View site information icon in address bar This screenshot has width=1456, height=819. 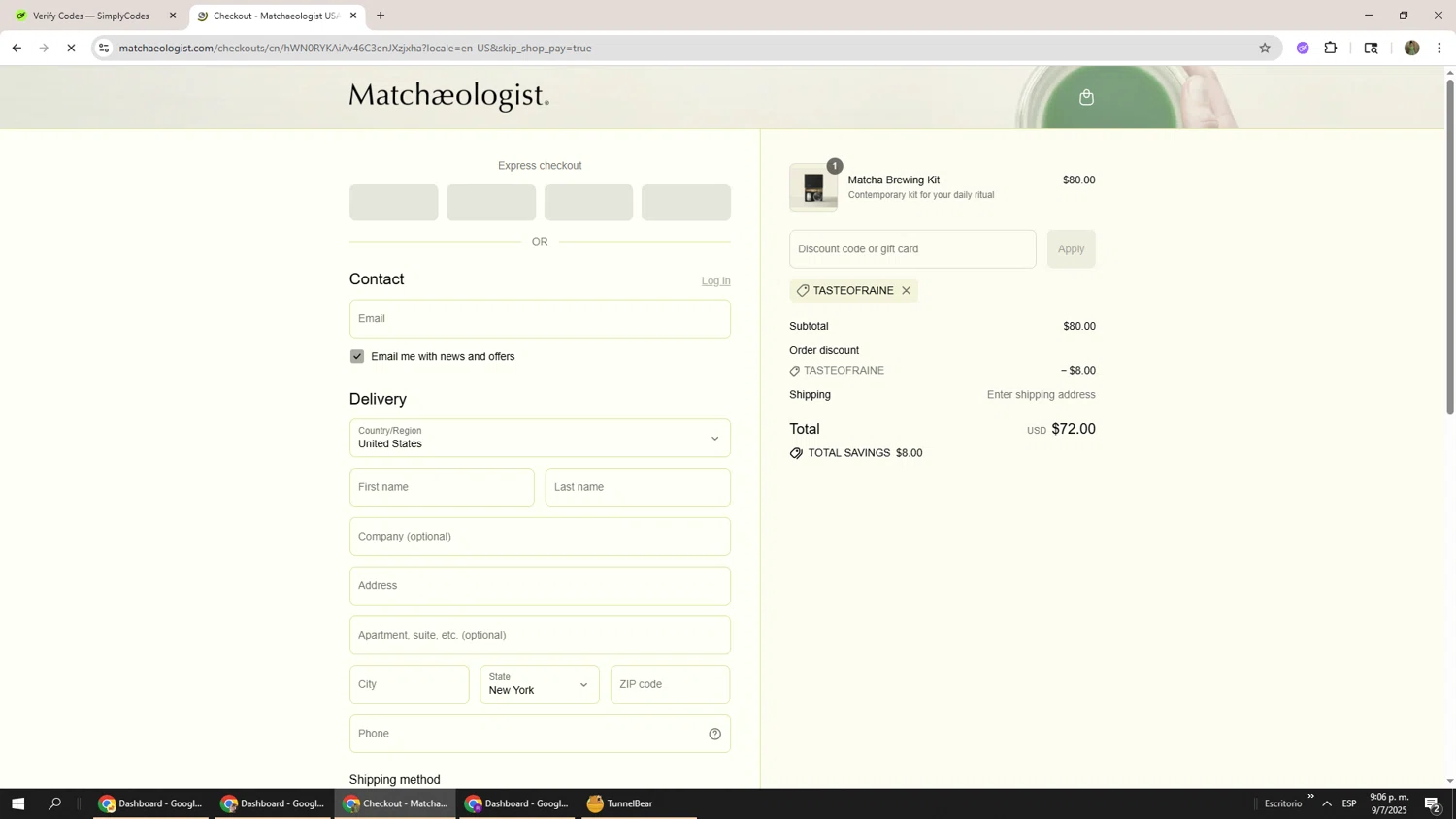[x=104, y=48]
